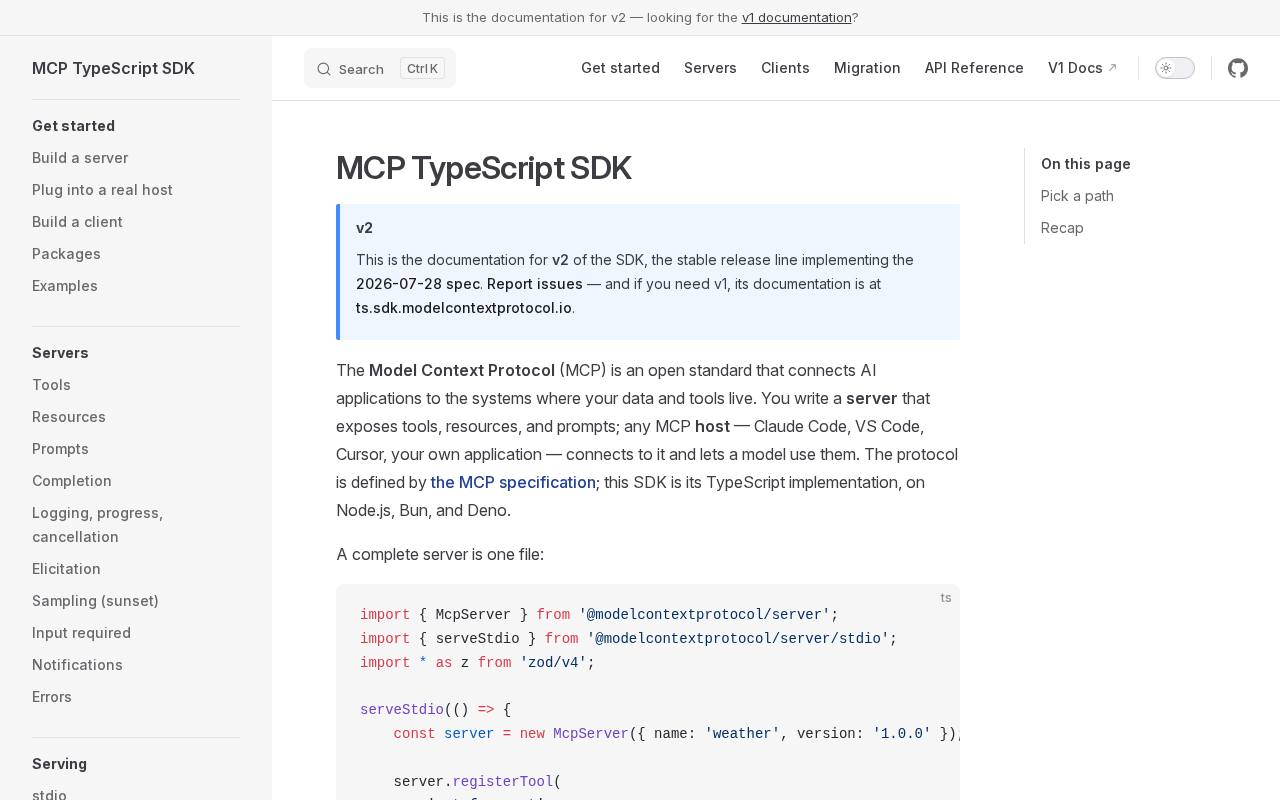Screen dimensions: 1280x800
Task: Open ts.sdk.modelcontextprotocol.io link
Action: [x=464, y=308]
